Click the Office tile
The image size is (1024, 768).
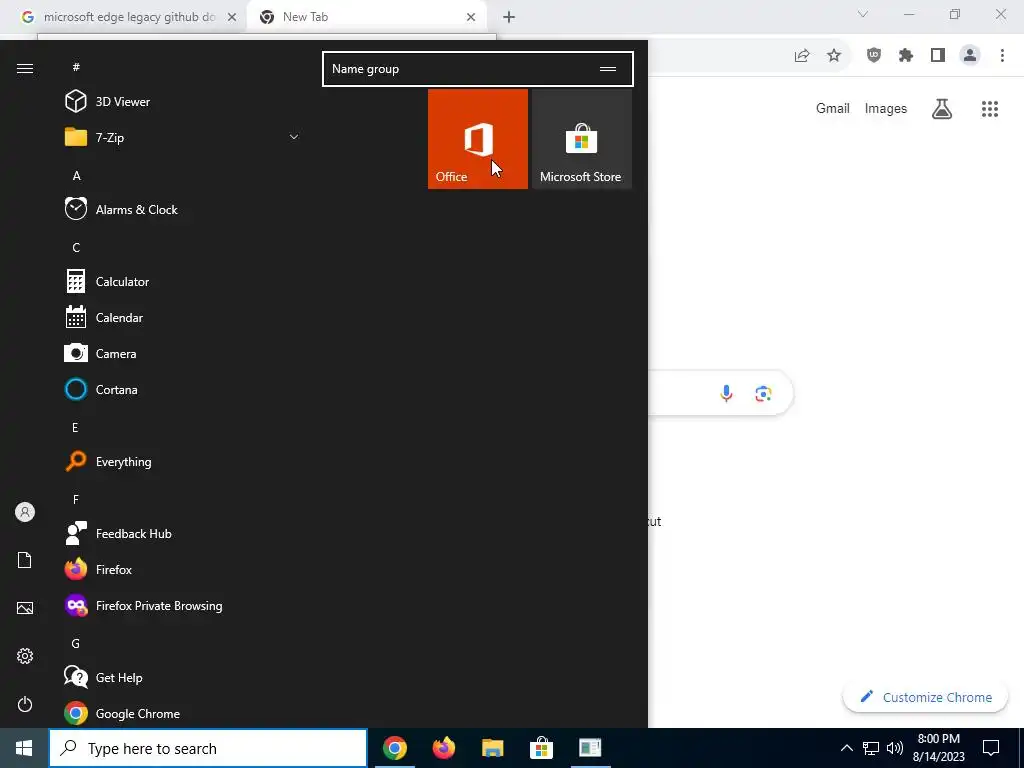pos(477,139)
